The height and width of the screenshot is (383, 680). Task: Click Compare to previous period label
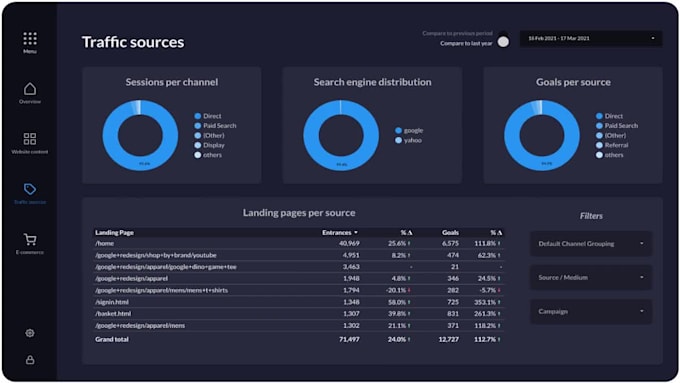tap(458, 33)
